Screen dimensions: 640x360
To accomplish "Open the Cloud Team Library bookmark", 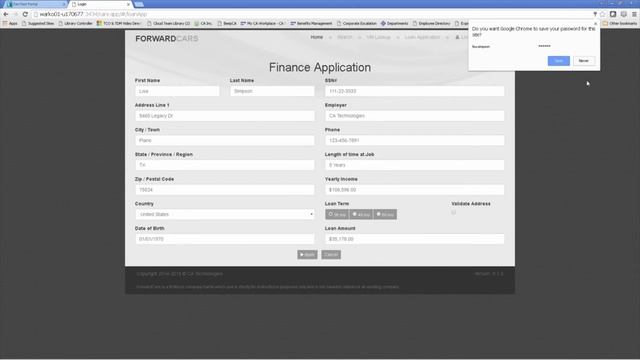I will [x=169, y=23].
